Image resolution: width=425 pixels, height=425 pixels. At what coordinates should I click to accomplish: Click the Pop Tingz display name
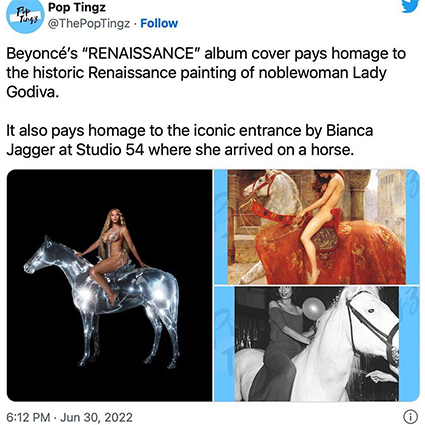(77, 7)
